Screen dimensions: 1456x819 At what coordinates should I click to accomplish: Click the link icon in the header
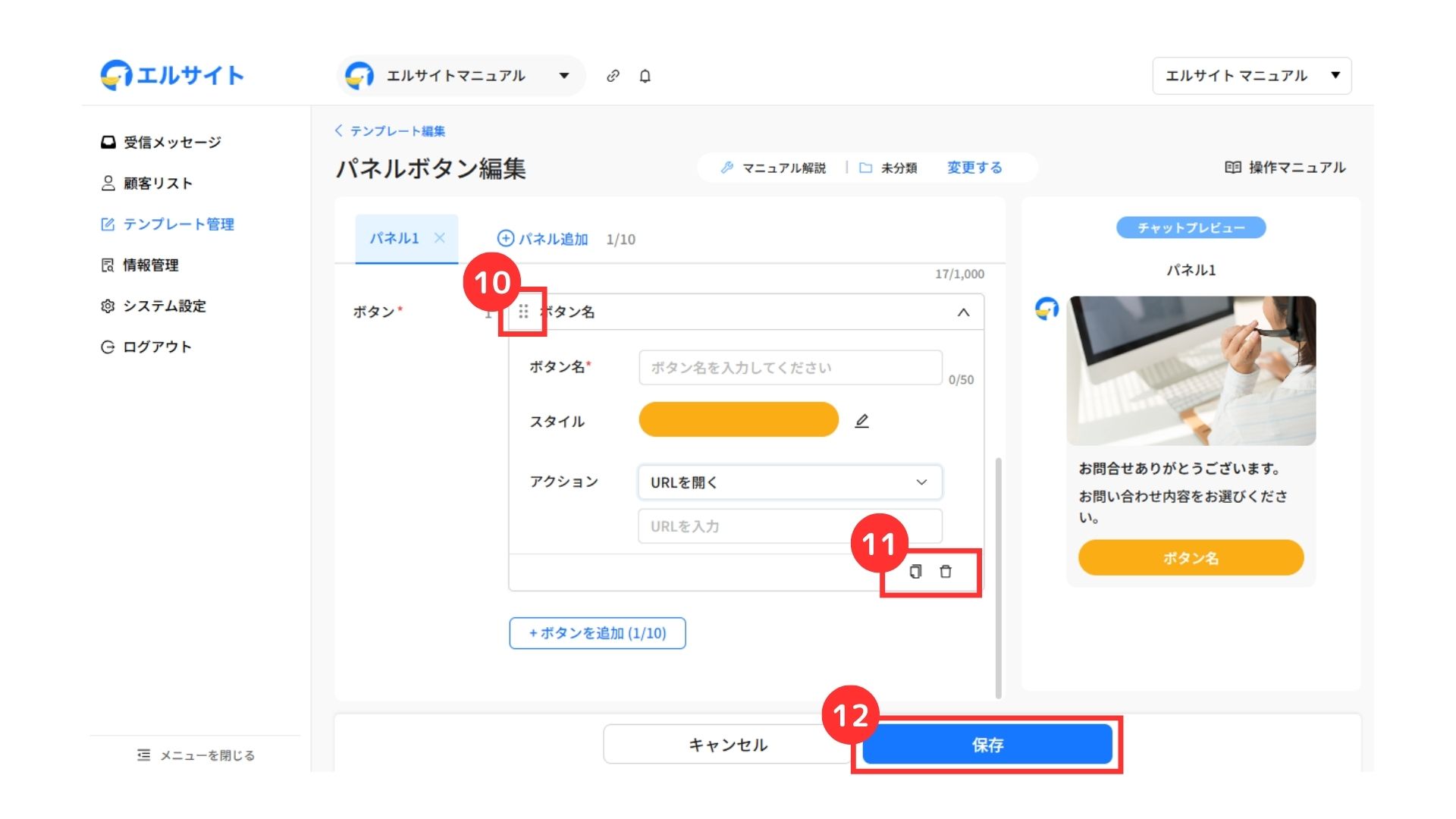click(613, 76)
